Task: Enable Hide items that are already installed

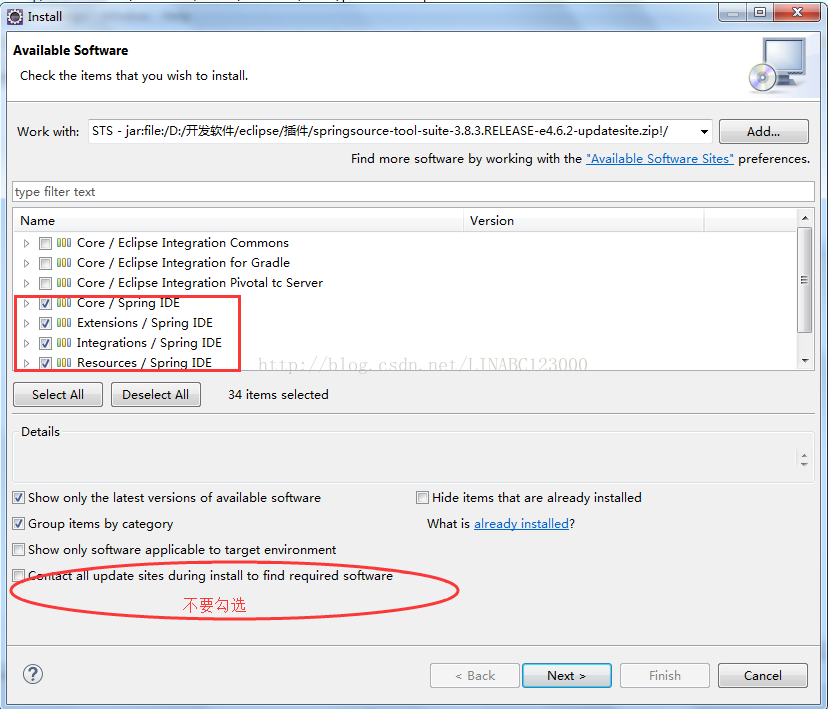Action: pyautogui.click(x=423, y=498)
